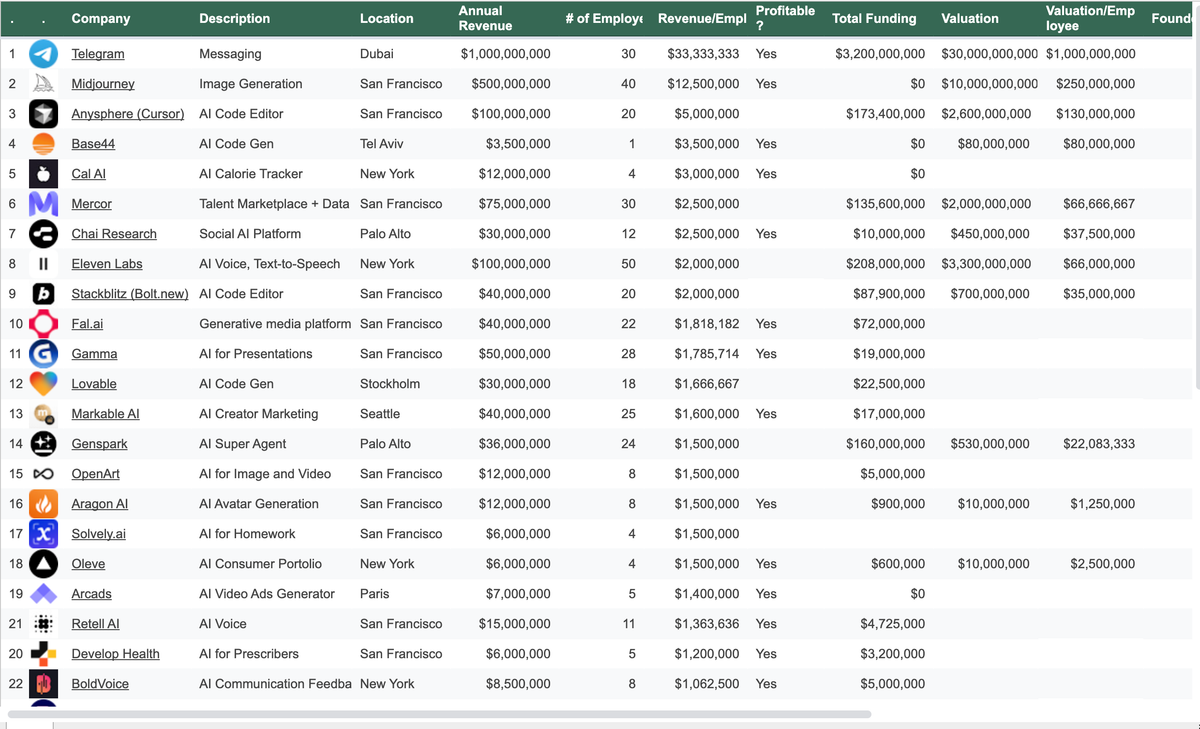Viewport: 1200px width, 729px height.
Task: Click the Mercor purple M logo
Action: click(43, 204)
